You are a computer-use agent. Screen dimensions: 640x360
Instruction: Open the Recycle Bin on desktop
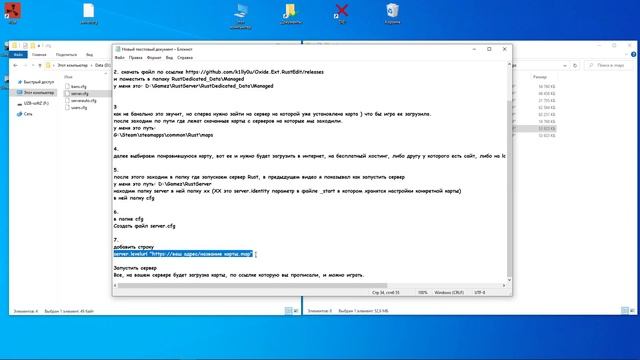(x=392, y=13)
